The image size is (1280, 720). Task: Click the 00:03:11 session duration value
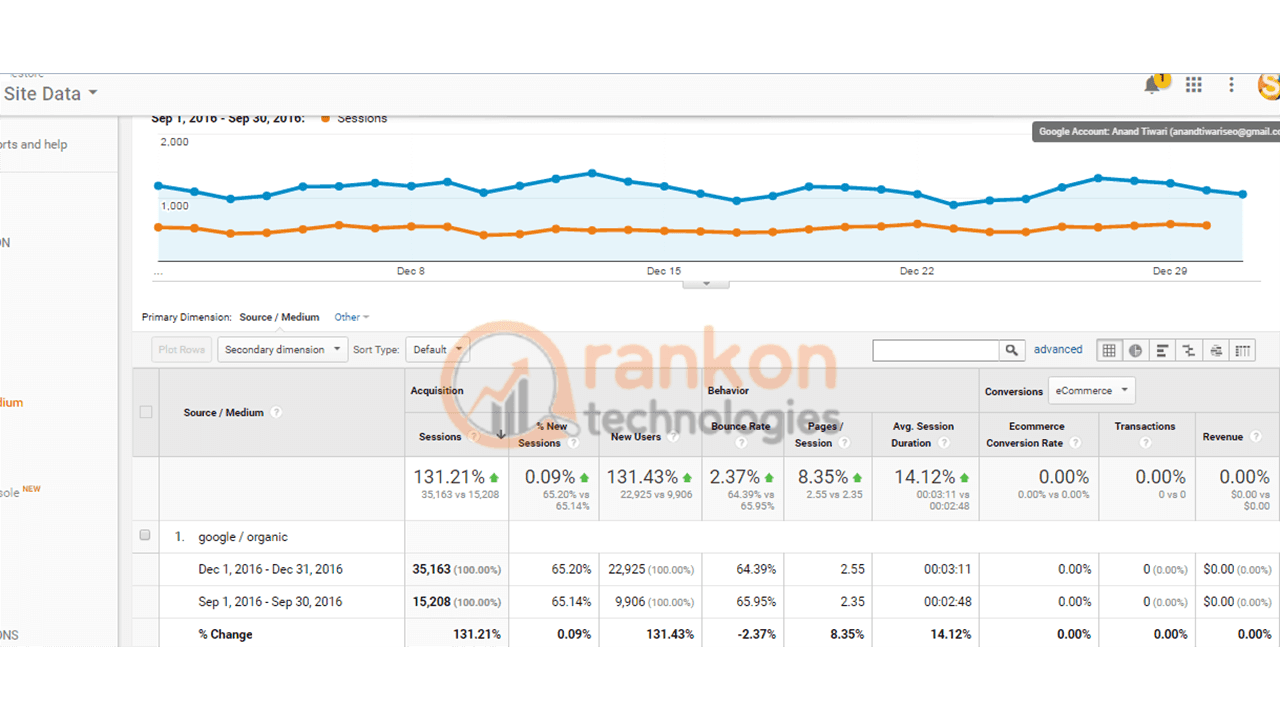(x=947, y=569)
